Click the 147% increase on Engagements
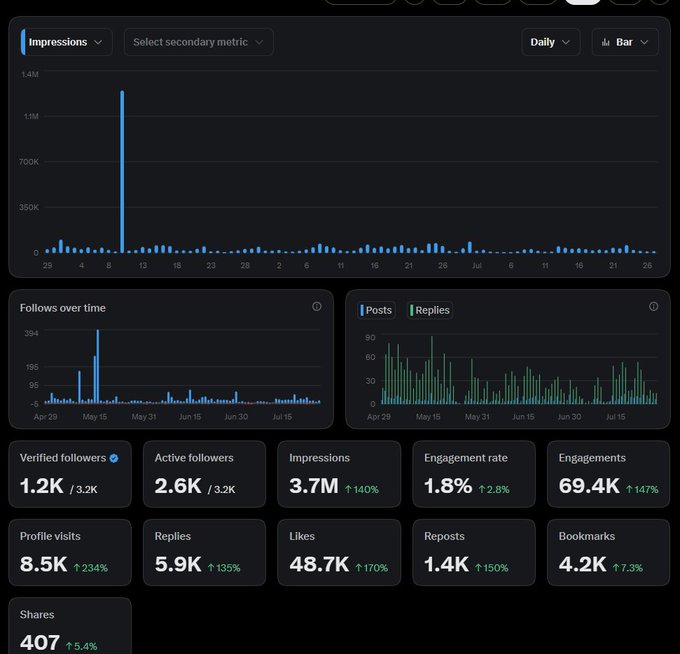The width and height of the screenshot is (680, 654). 642,489
